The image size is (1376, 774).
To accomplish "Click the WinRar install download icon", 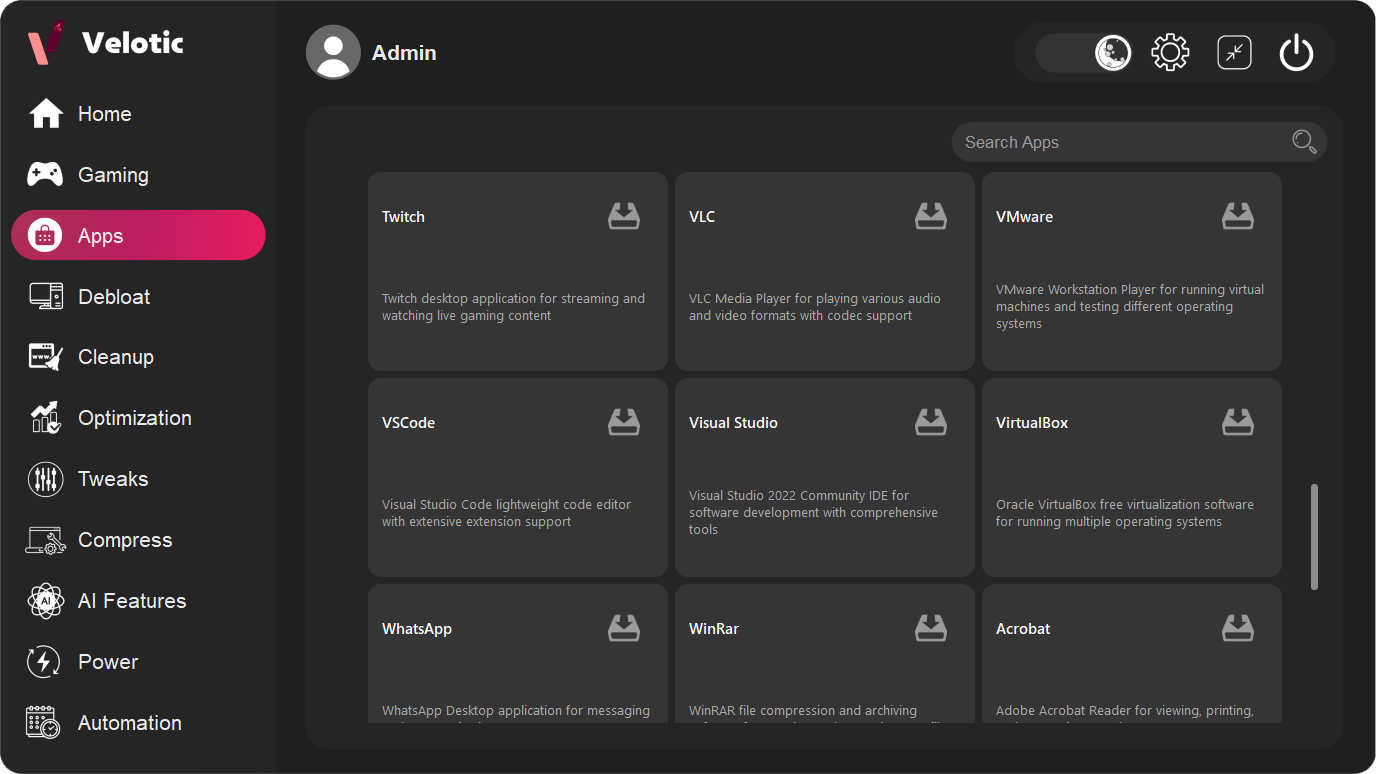I will point(931,628).
